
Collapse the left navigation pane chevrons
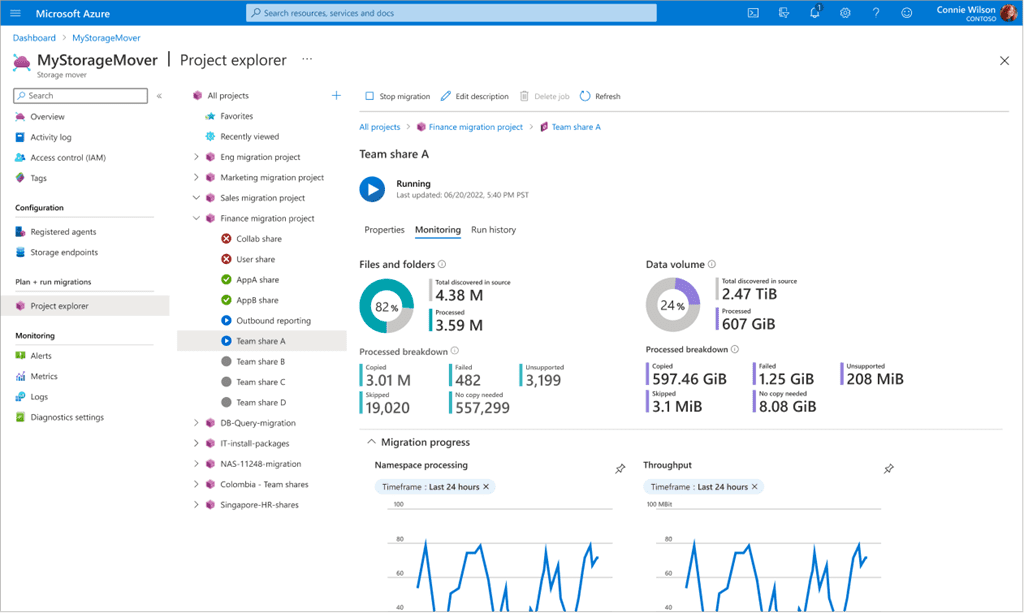(x=159, y=96)
